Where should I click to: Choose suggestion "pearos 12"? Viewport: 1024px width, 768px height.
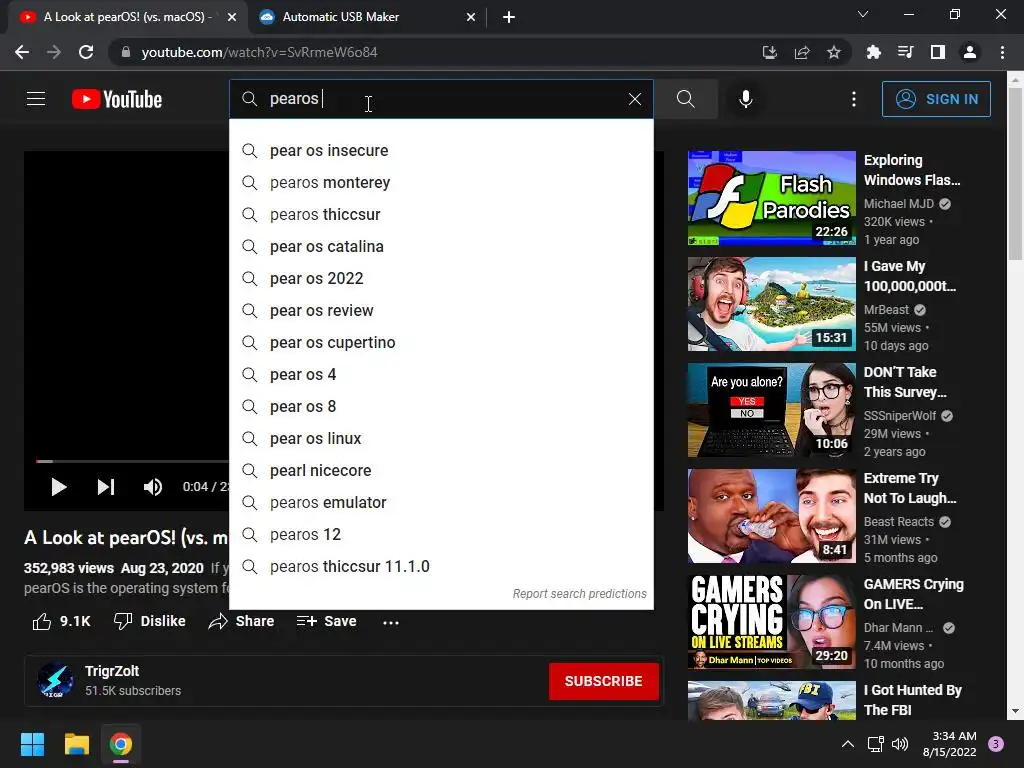[441, 535]
